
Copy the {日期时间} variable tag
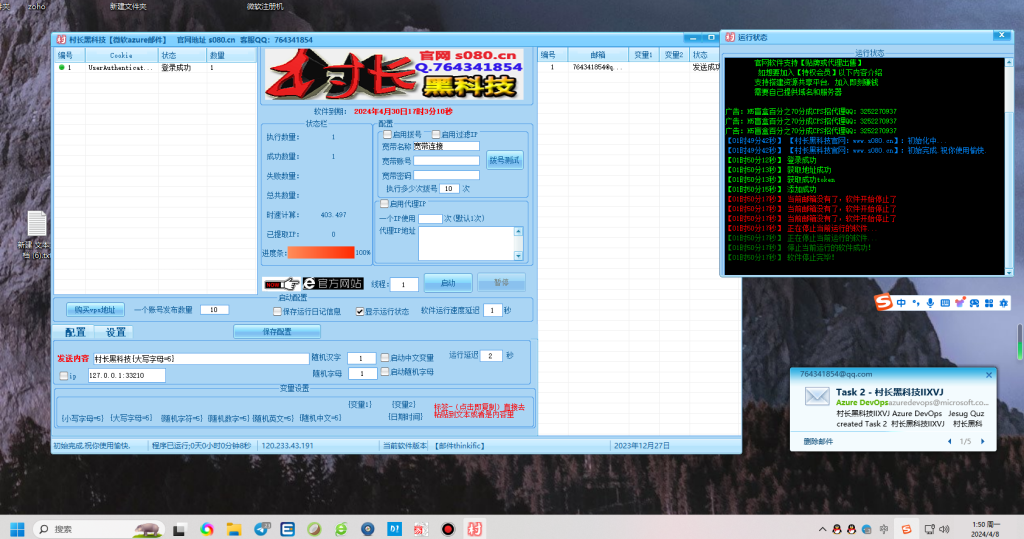click(405, 417)
